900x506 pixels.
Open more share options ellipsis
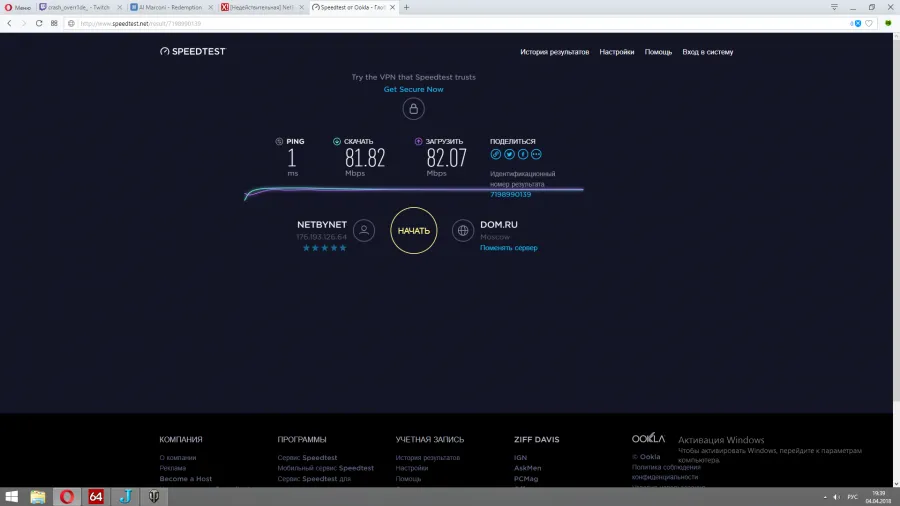point(536,154)
